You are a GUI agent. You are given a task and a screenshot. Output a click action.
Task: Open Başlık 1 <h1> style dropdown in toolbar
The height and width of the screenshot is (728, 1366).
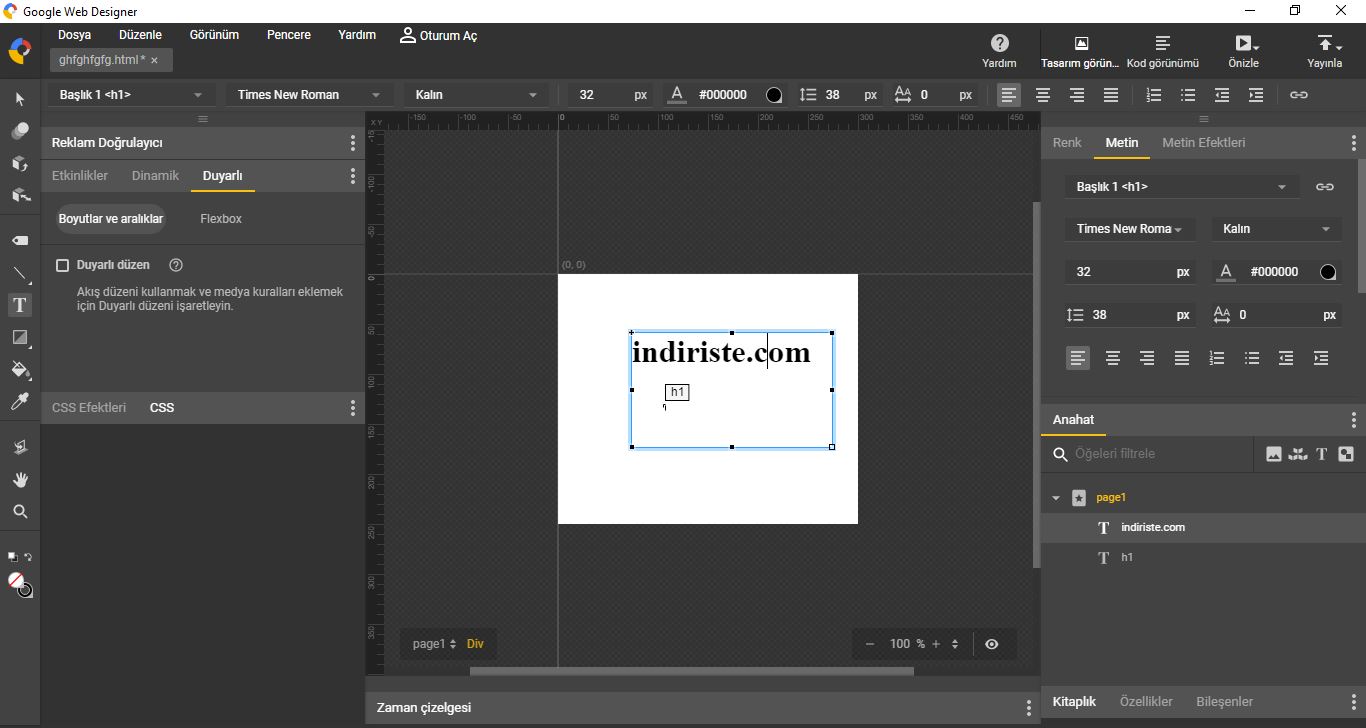point(131,95)
